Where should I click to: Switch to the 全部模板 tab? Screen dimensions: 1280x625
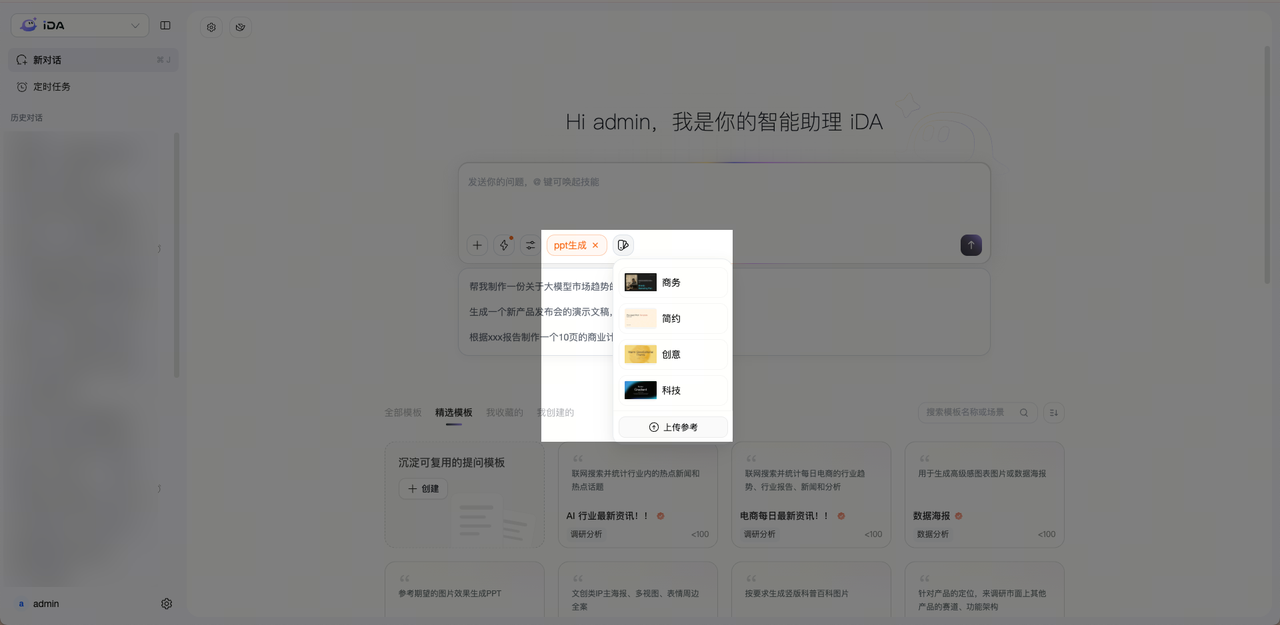404,412
